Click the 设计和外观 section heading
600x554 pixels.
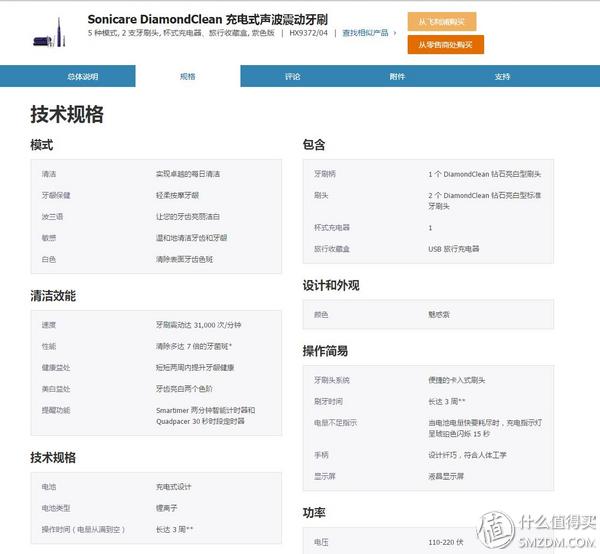tap(331, 285)
